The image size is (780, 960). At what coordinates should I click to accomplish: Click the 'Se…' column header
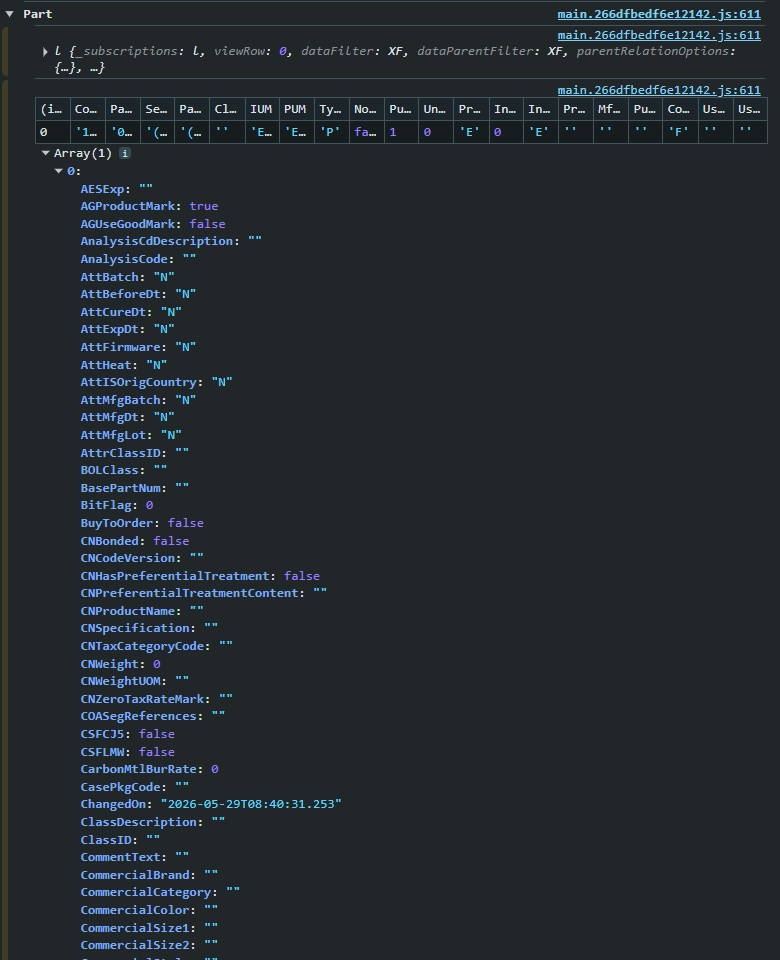157,109
